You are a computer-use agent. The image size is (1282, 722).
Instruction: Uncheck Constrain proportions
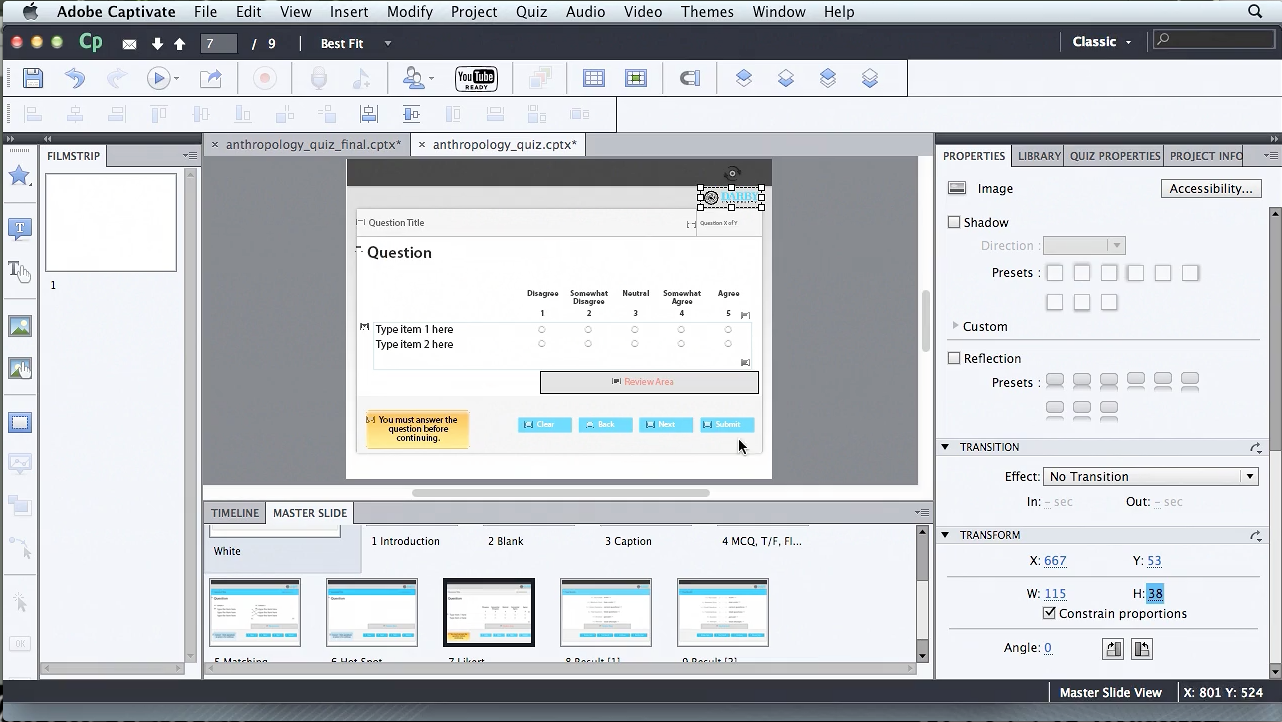click(x=1049, y=613)
